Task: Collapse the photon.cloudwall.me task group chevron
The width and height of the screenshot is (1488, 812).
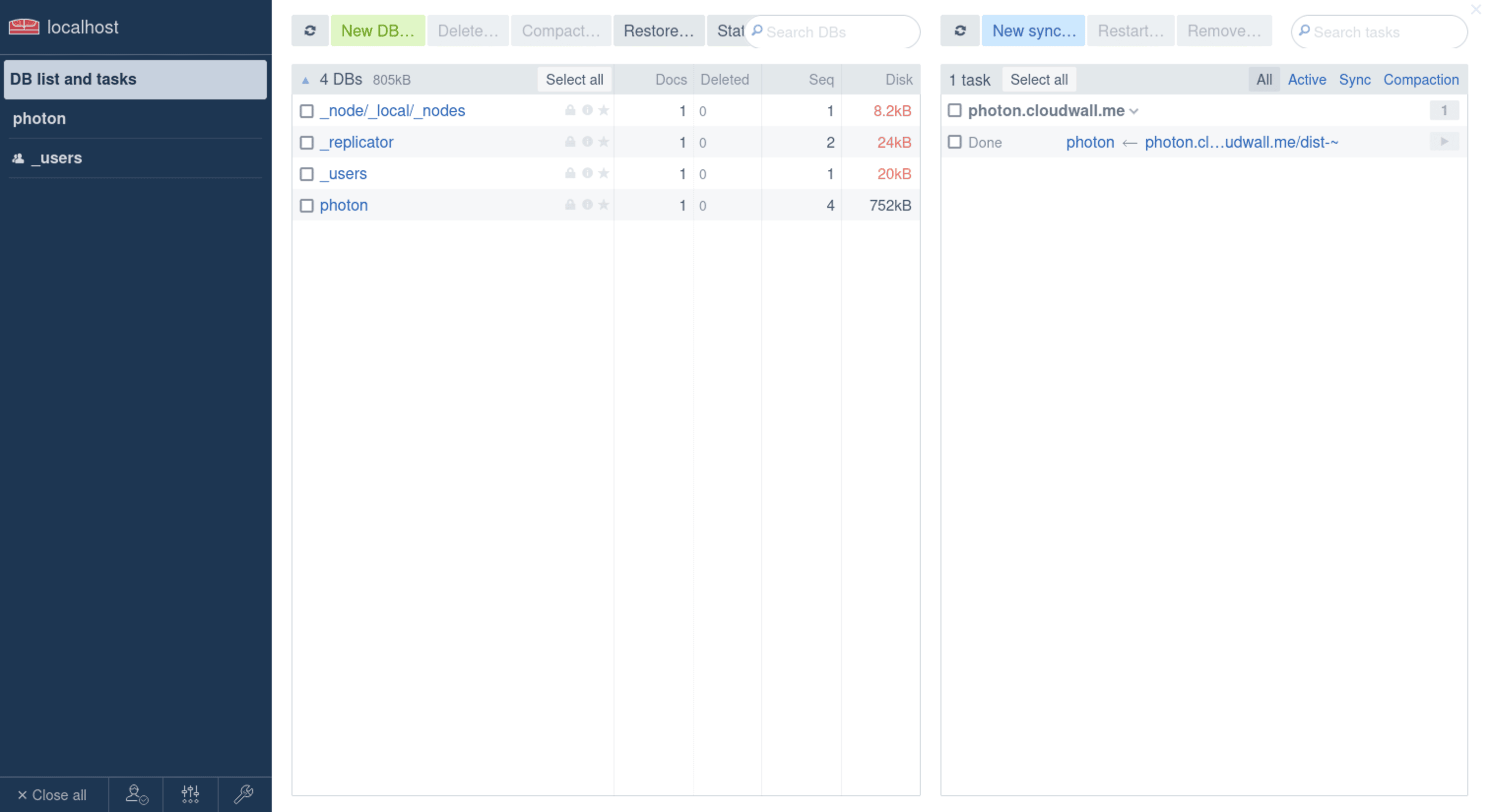Action: (1134, 111)
